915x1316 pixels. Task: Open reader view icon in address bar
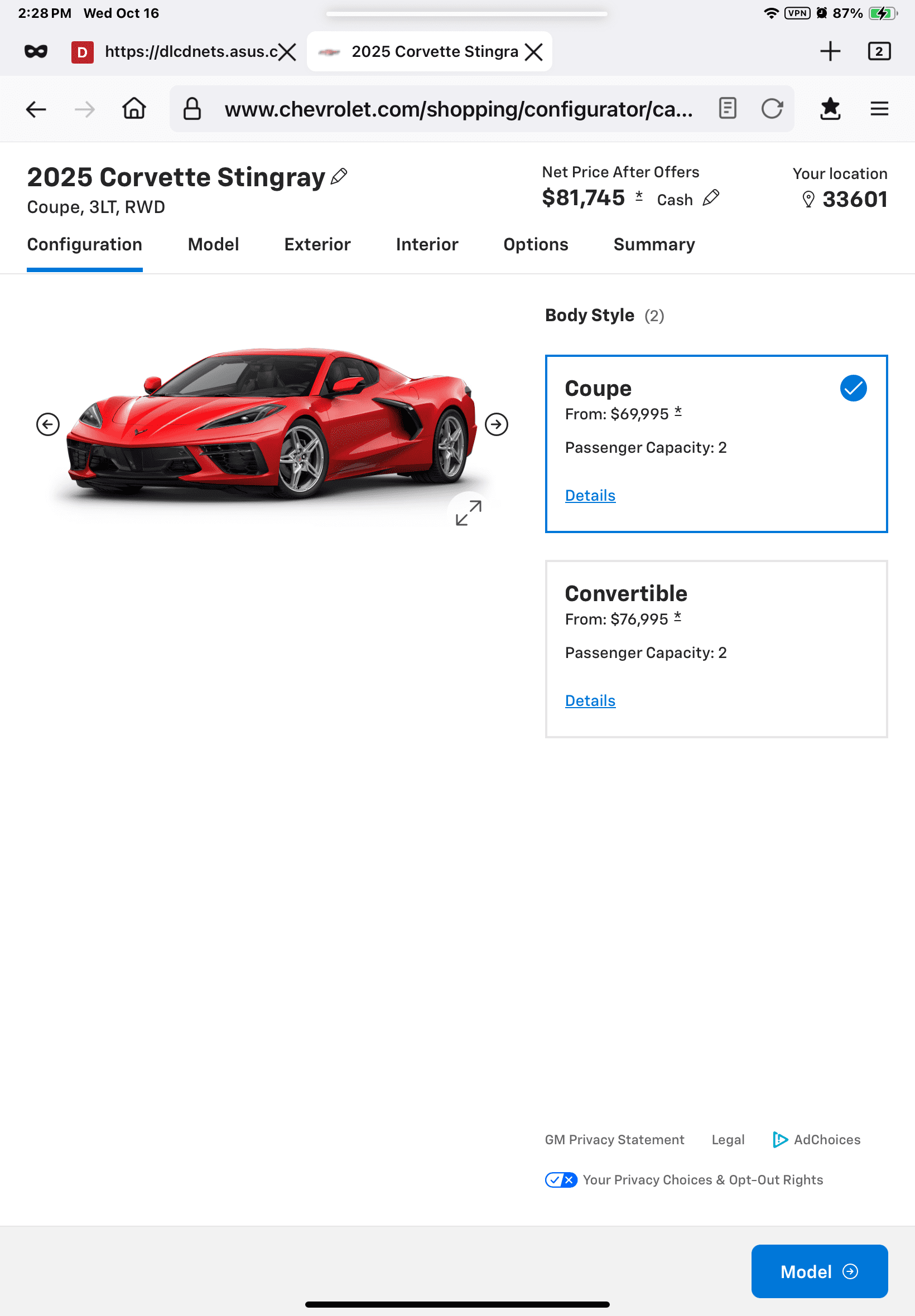coord(727,108)
